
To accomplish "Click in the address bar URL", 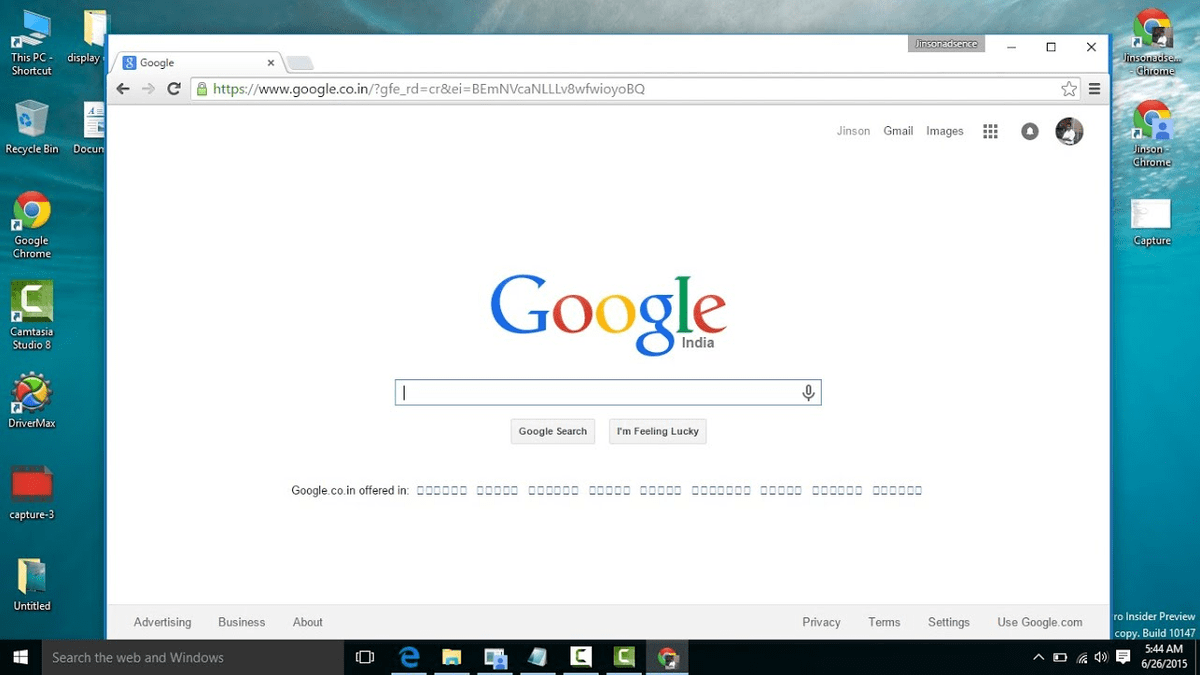I will pos(429,89).
